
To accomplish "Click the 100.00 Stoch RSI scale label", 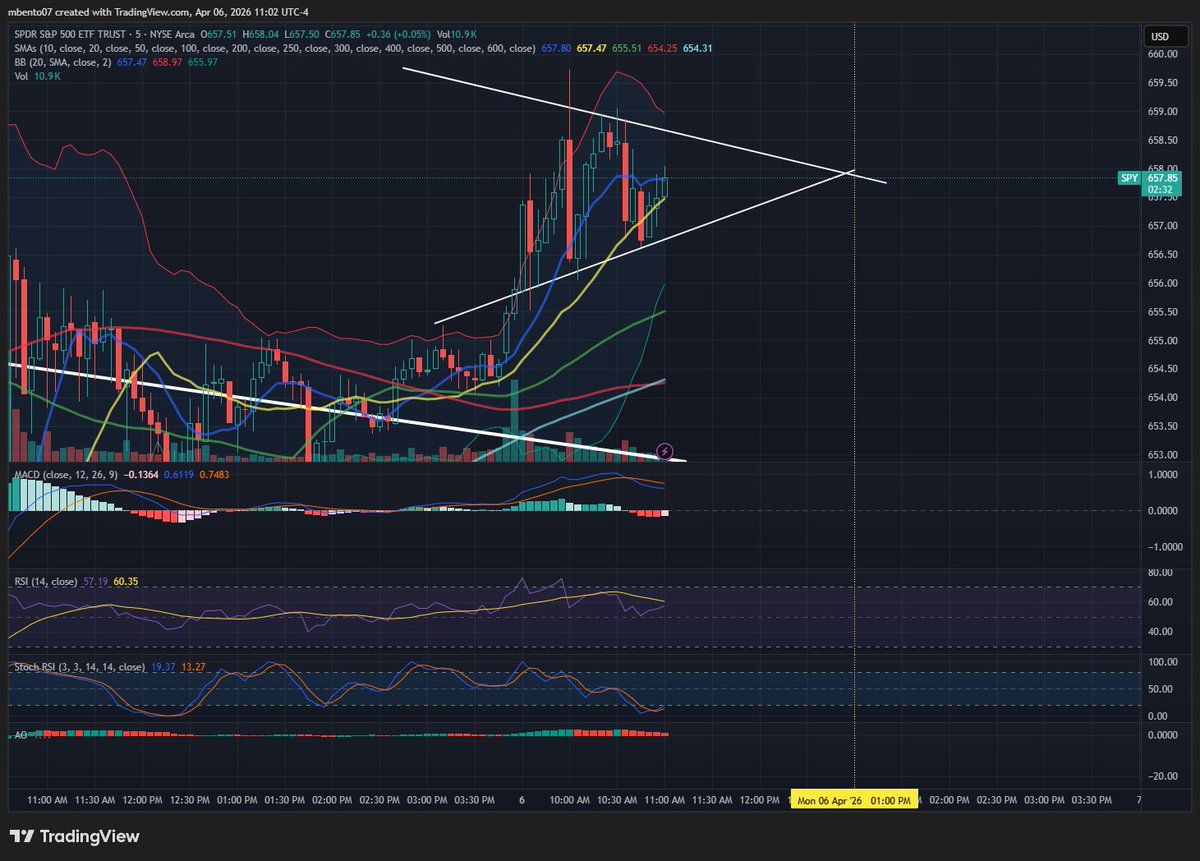I will pos(1161,662).
